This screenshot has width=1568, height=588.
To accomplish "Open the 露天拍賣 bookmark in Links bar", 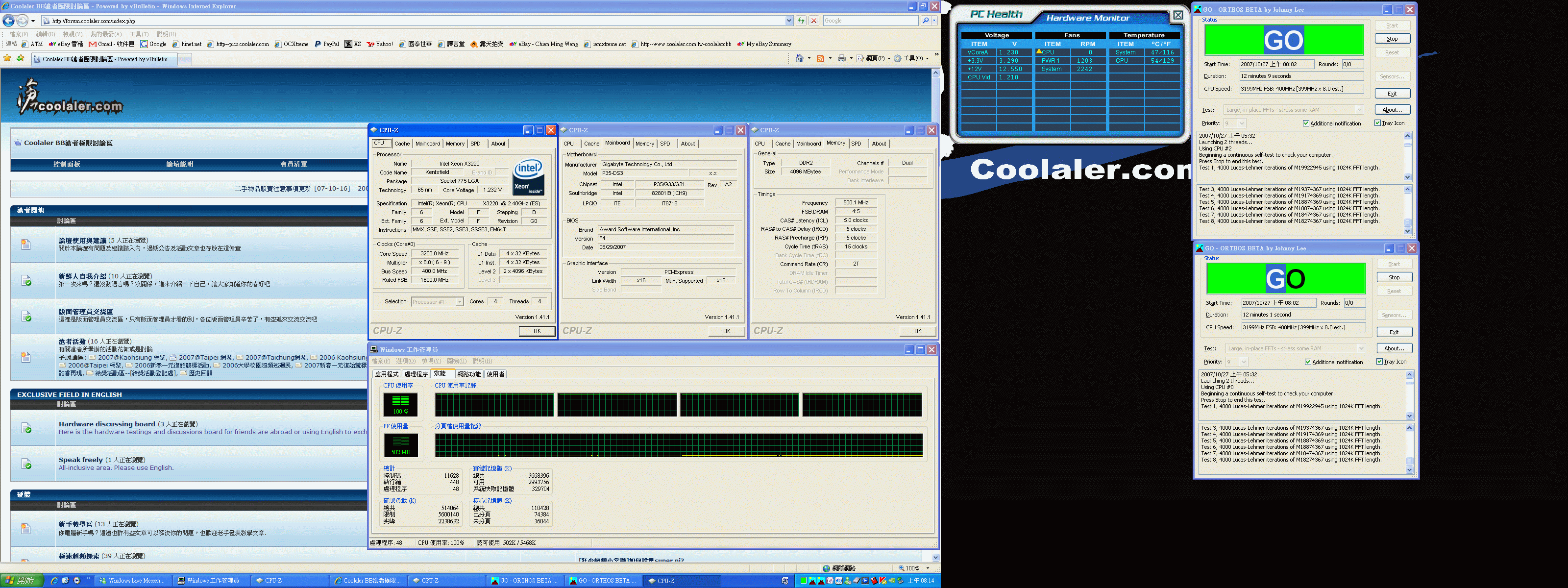I will coord(487,44).
